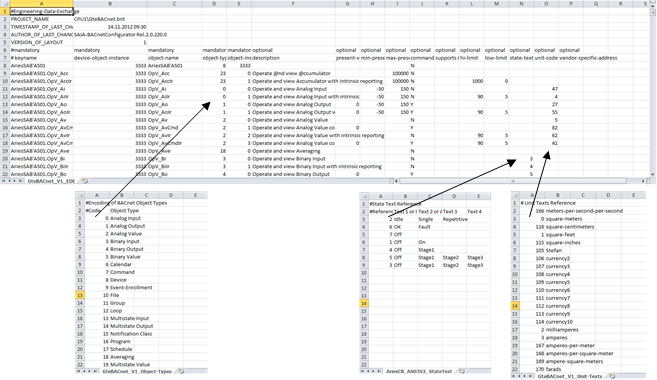This screenshot has width=657, height=380.
Task: Open the GteBACnet_V1_Object-Types sheet tab
Action: 137,371
